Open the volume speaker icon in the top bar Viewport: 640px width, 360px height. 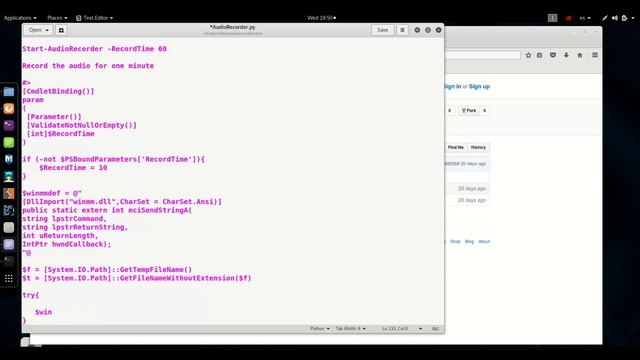tap(614, 18)
